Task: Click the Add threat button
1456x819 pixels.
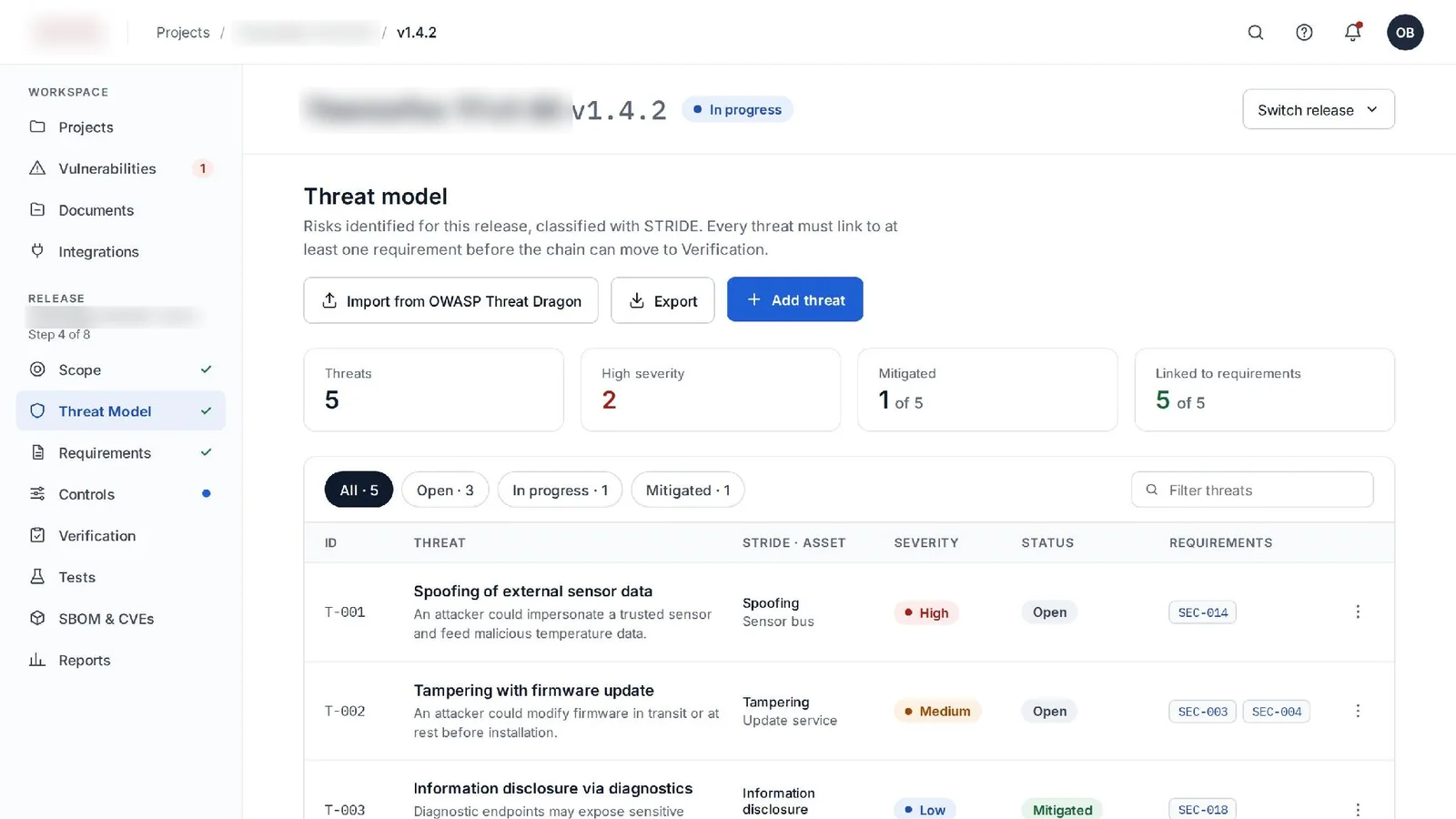Action: 794,299
